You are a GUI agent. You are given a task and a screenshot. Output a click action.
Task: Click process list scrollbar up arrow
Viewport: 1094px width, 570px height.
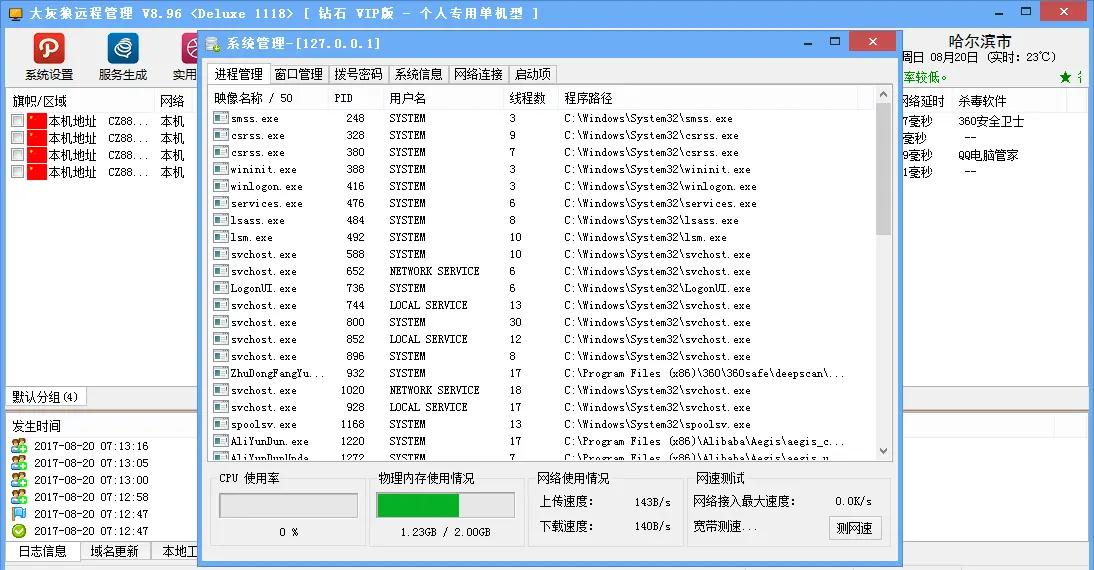[883, 94]
